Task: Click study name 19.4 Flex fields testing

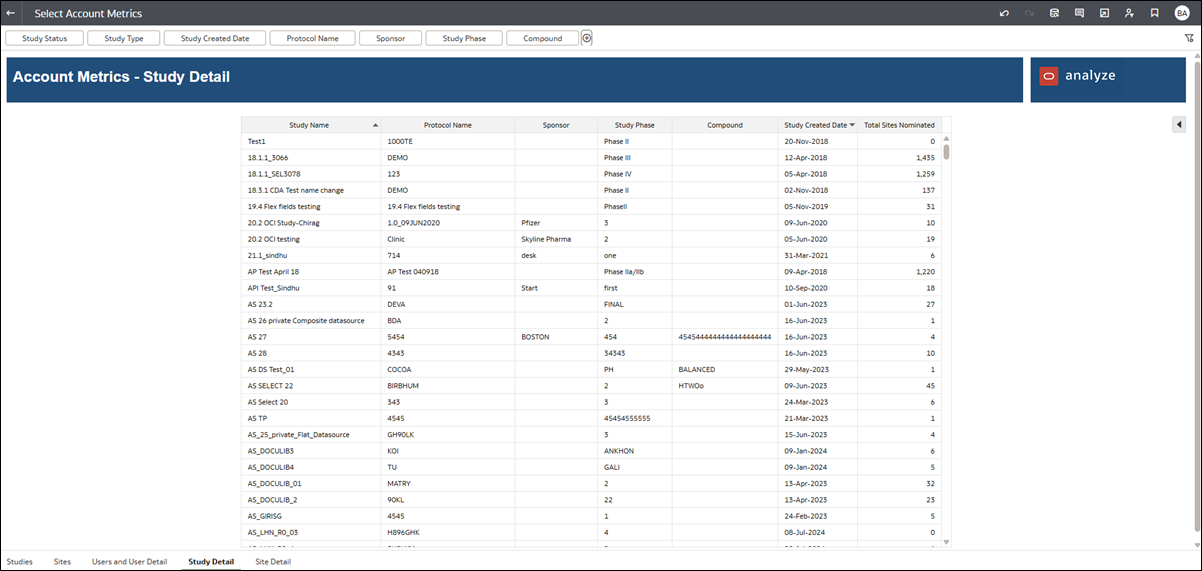Action: (284, 206)
